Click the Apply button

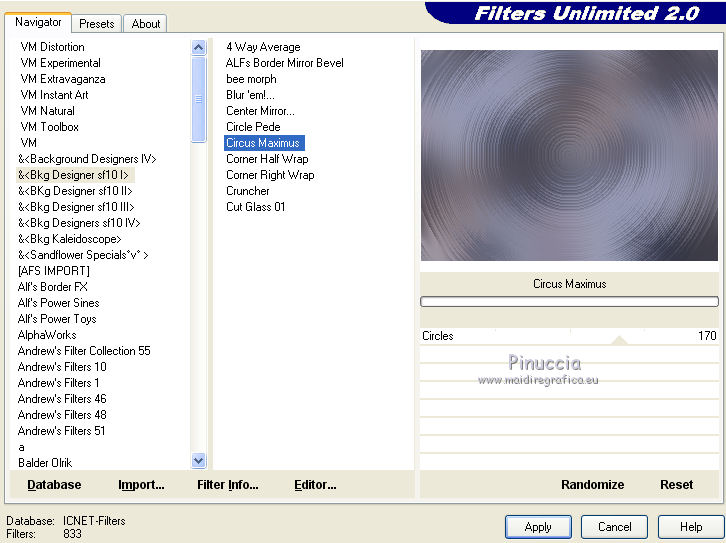point(538,527)
